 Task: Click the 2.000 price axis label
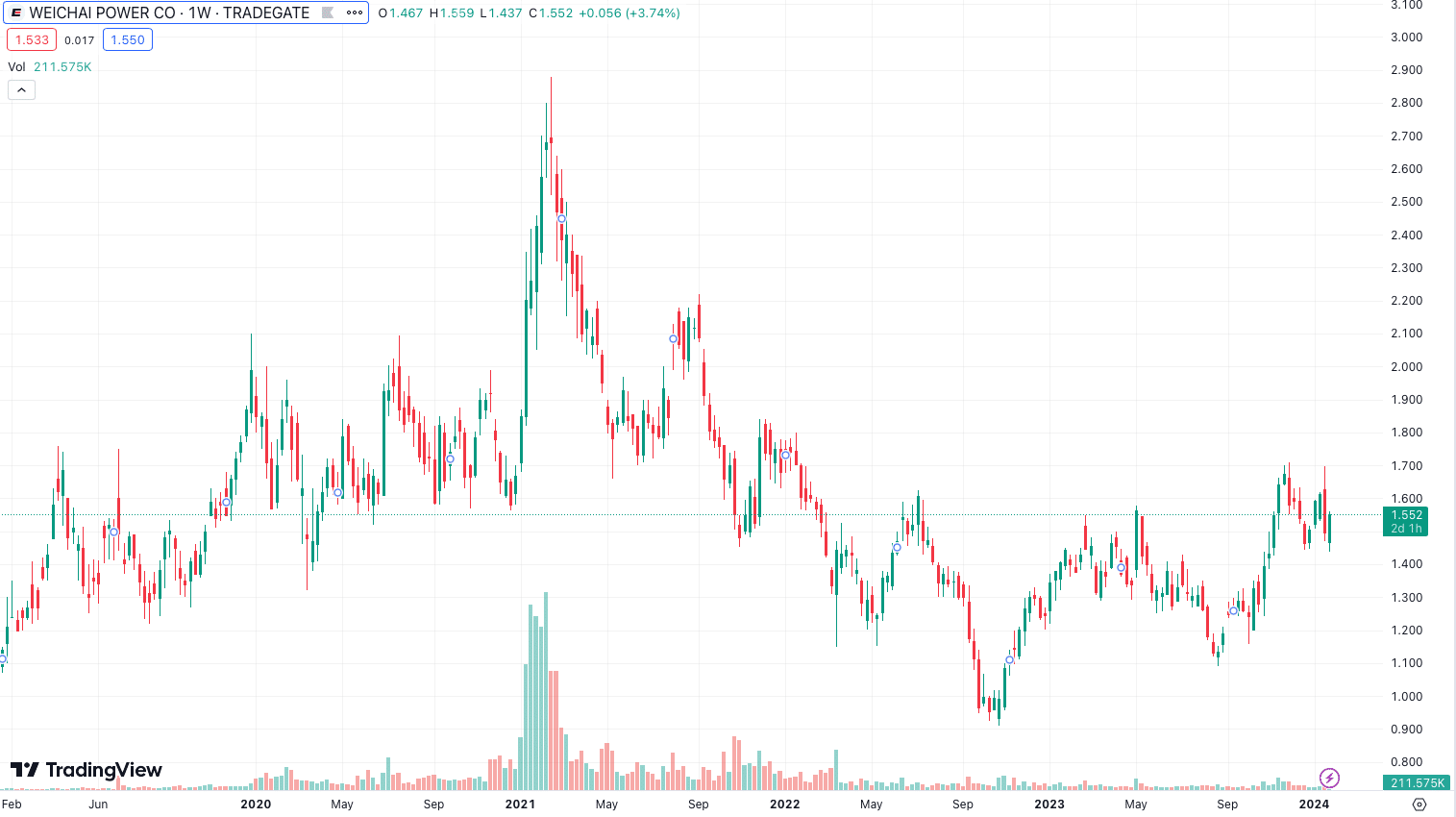coord(1406,367)
